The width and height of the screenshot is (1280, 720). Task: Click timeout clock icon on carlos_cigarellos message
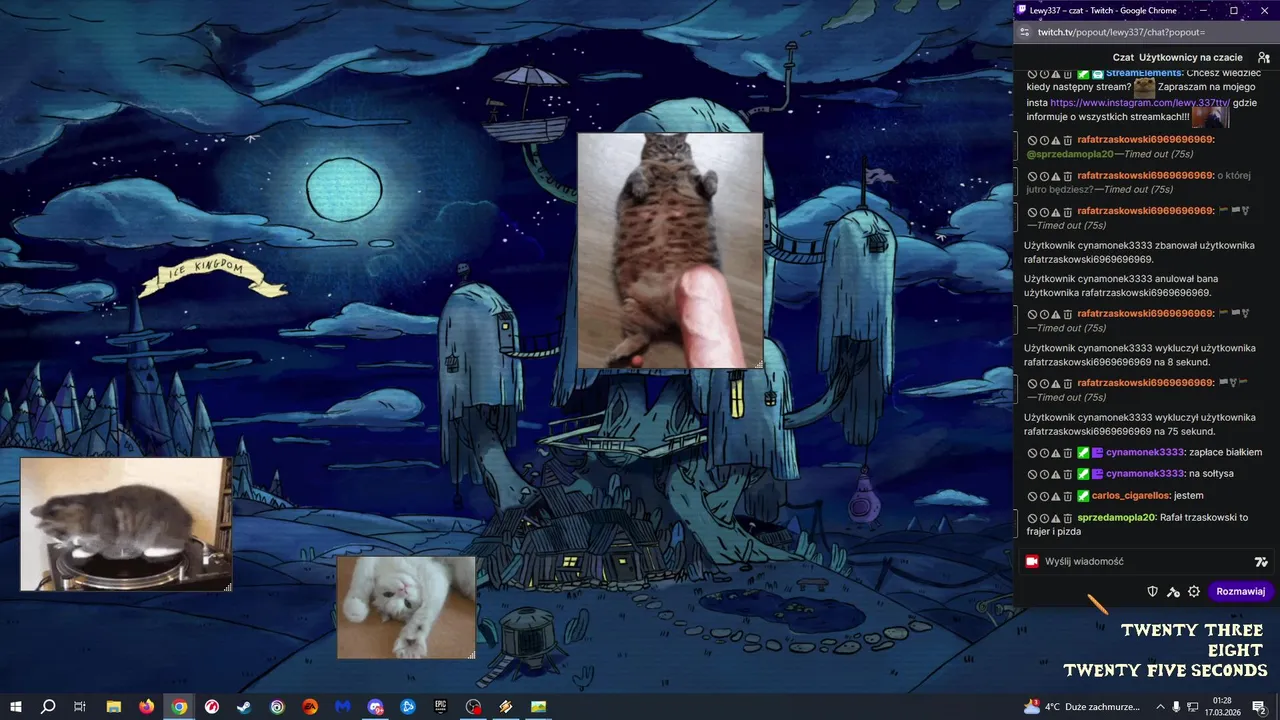pyautogui.click(x=1044, y=496)
